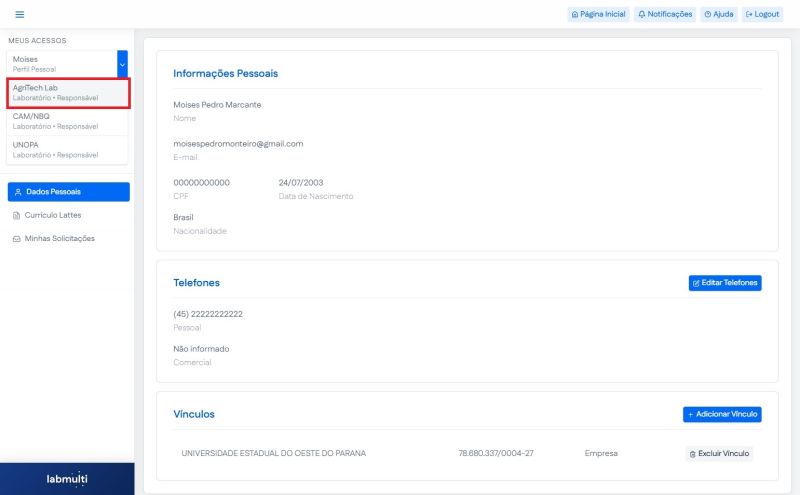The height and width of the screenshot is (495, 800).
Task: Click the home icon in Página Inicial
Action: coord(574,14)
